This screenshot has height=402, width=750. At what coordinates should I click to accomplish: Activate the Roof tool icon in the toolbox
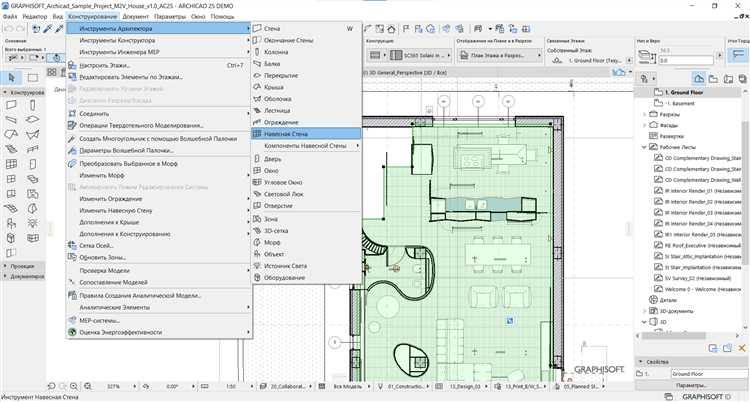[11, 134]
